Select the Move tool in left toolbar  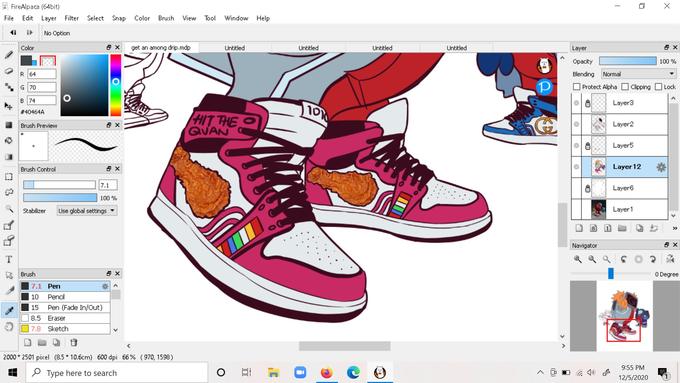click(9, 105)
